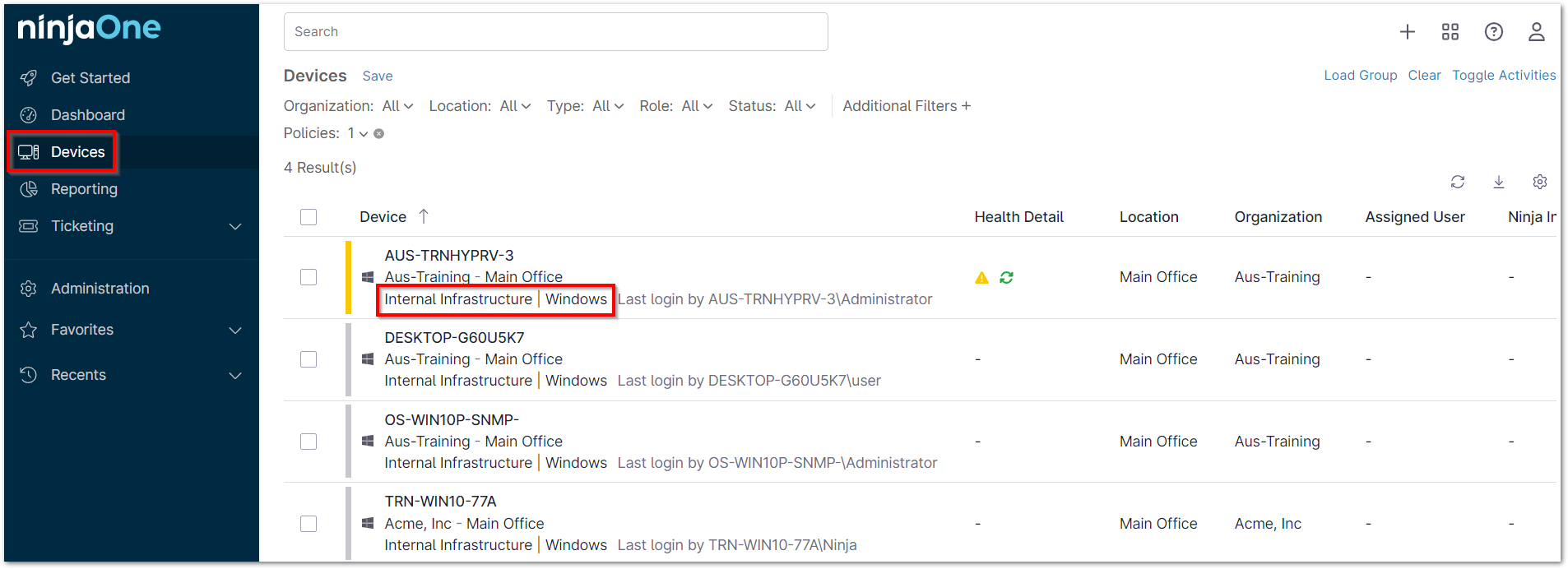Click the plus add-new icon in top bar
Image resolution: width=1568 pixels, height=569 pixels.
[1408, 32]
